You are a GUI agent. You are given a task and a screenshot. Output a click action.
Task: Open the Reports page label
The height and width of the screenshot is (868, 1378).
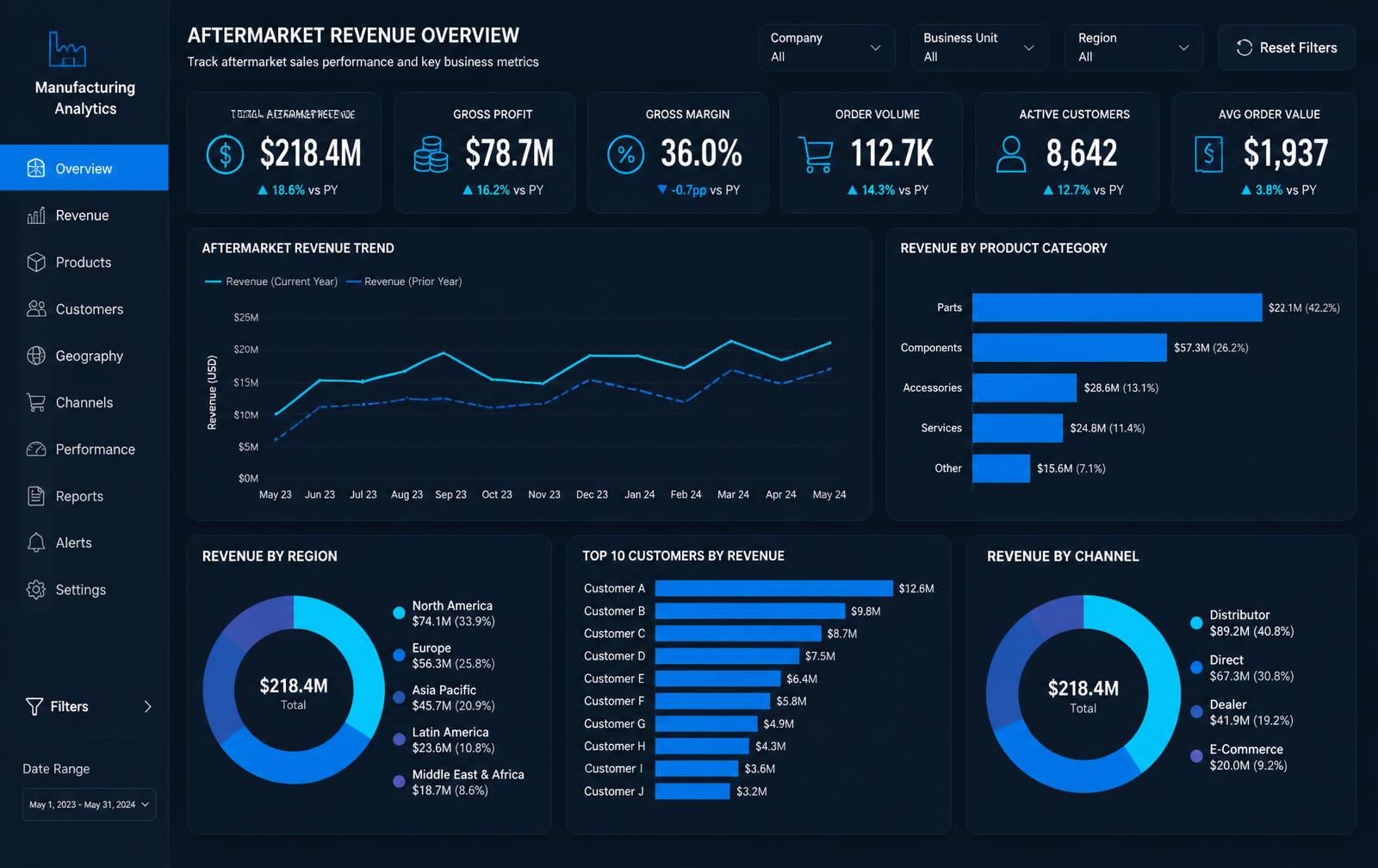79,496
